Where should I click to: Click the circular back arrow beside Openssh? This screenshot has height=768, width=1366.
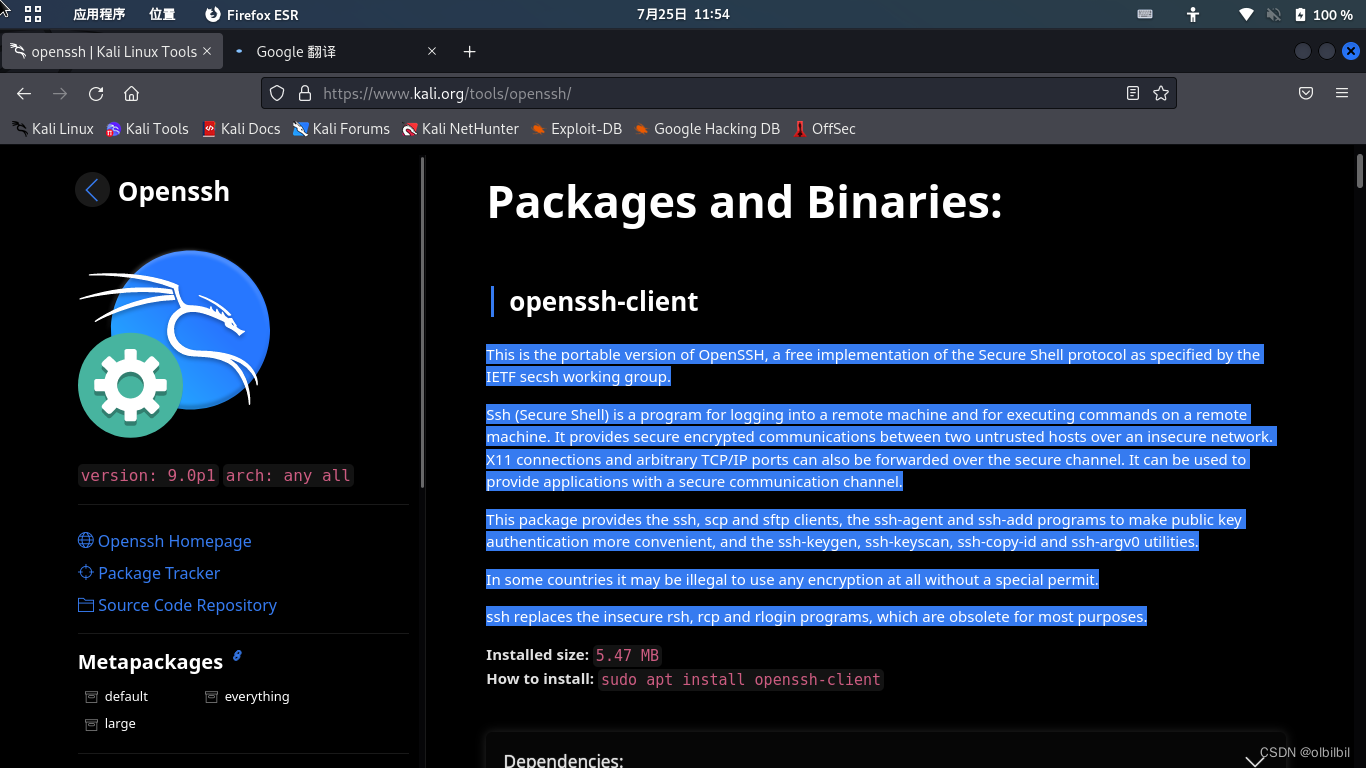(x=92, y=190)
